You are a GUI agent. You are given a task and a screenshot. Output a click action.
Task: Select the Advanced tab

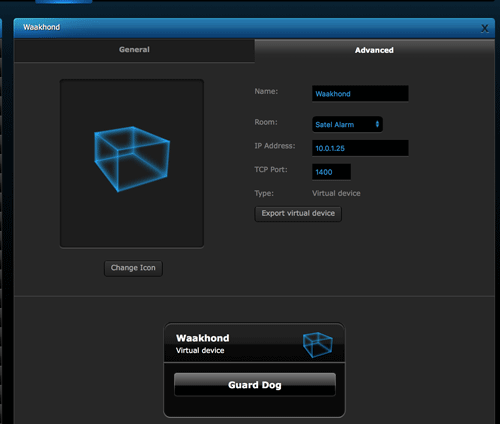point(374,50)
